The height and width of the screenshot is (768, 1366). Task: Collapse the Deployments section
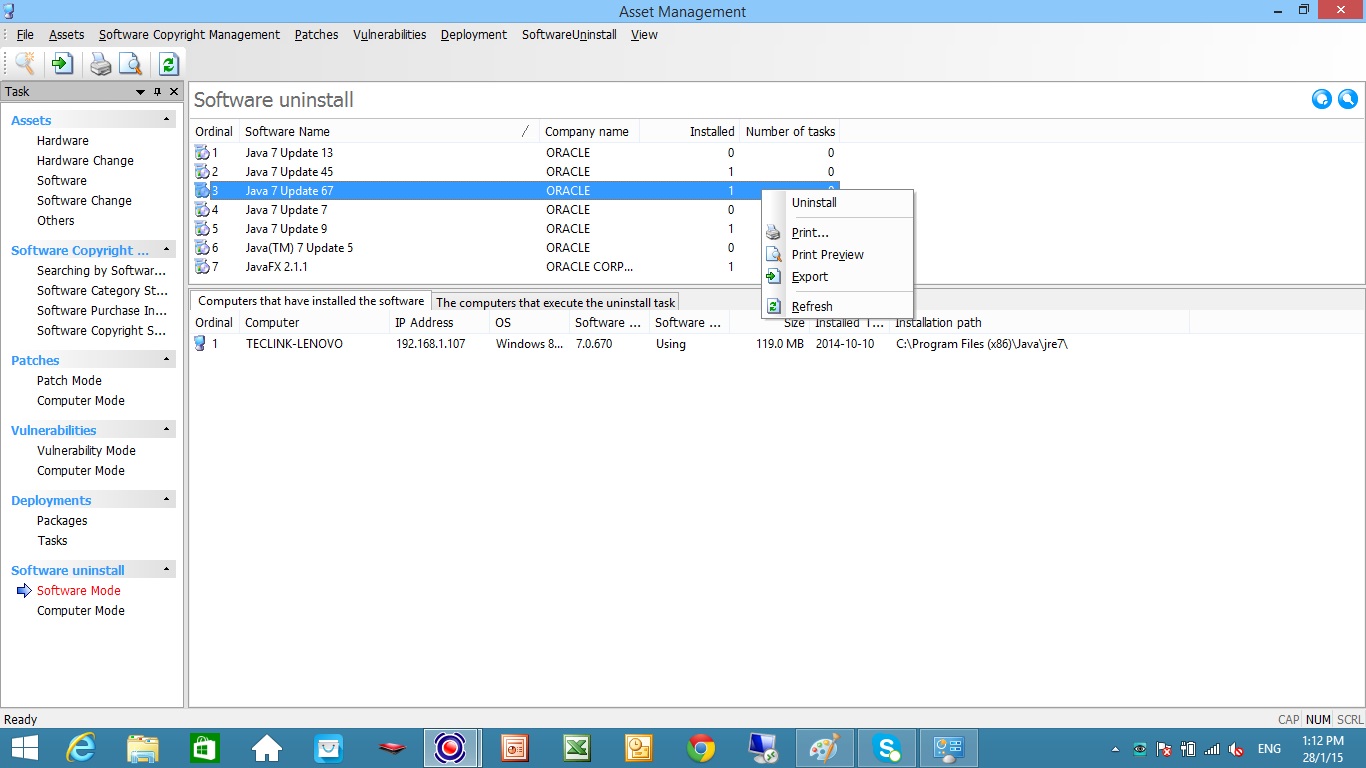167,500
